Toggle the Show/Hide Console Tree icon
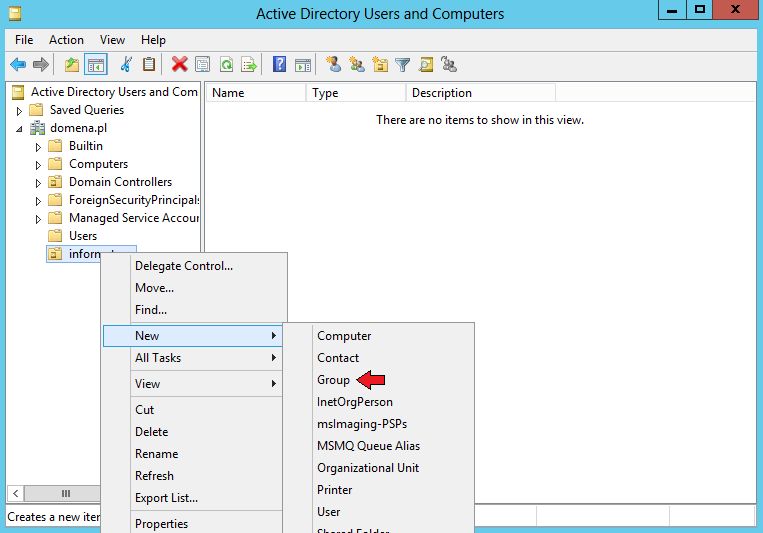 [x=95, y=64]
